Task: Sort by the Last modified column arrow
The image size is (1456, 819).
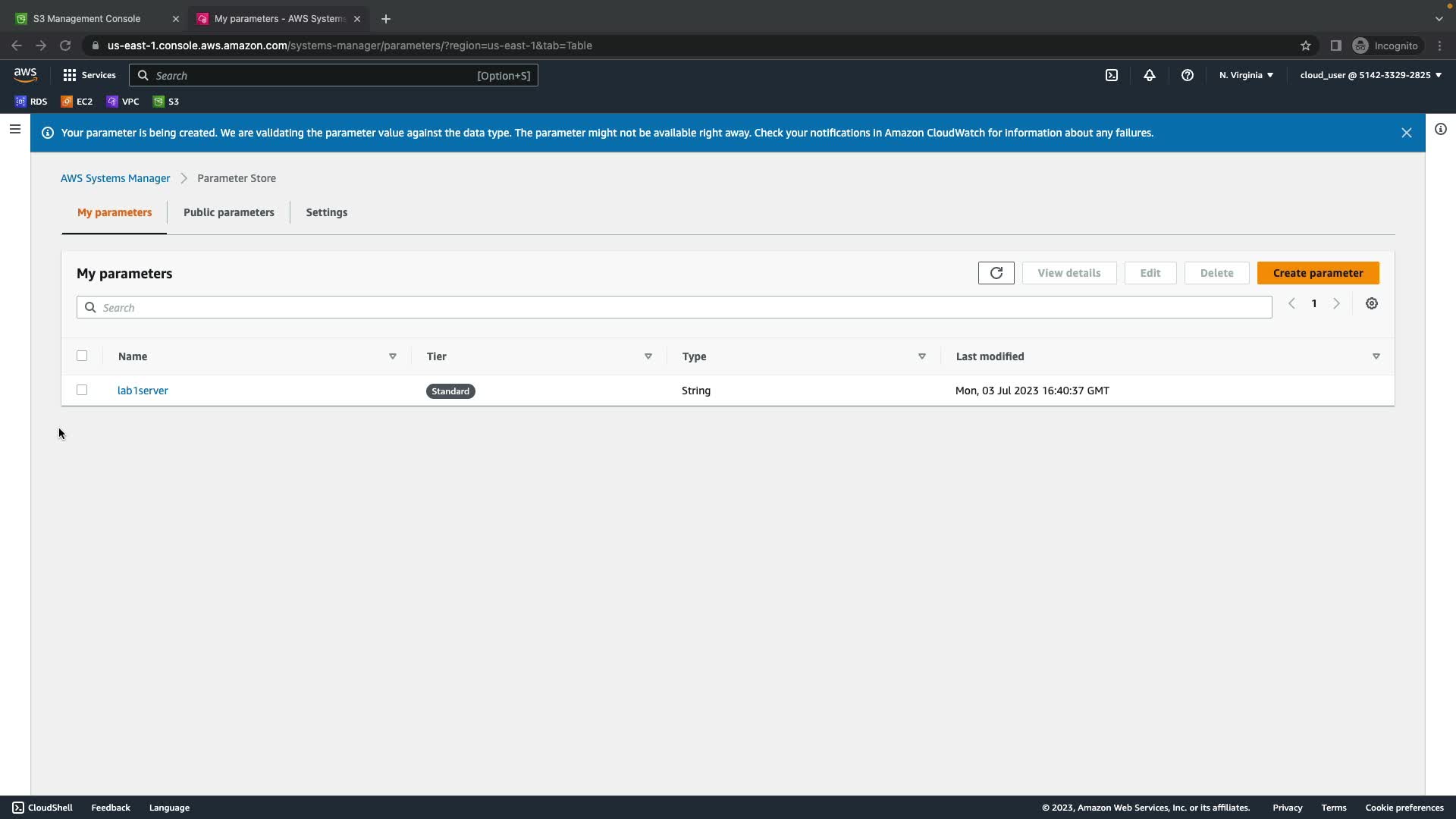Action: pos(1376,356)
